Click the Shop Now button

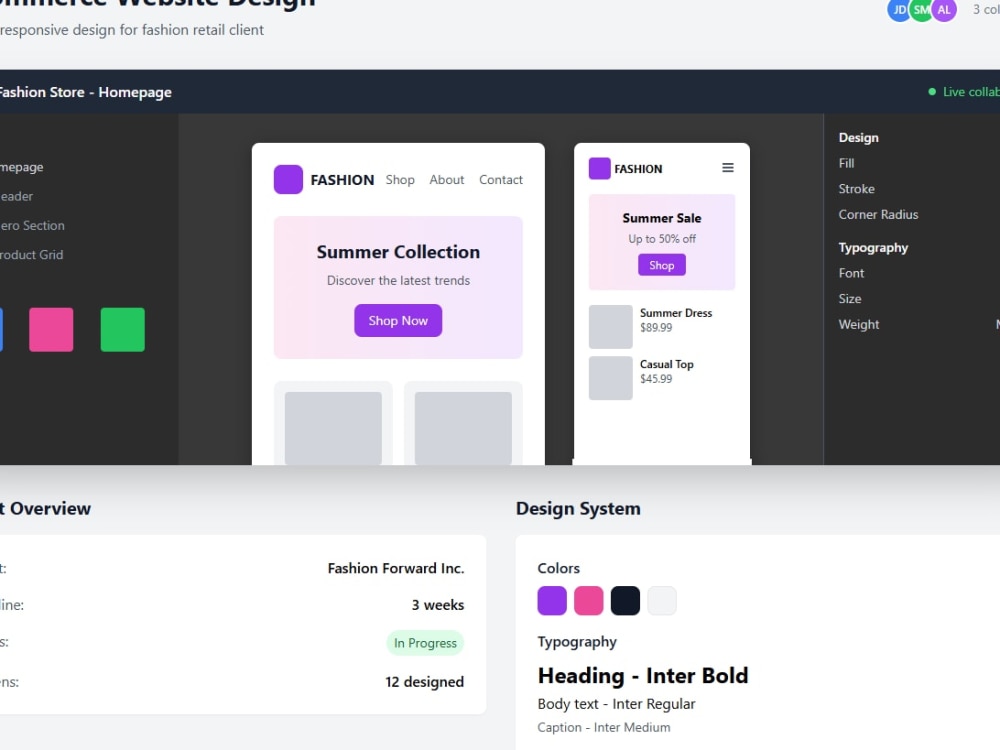(398, 321)
